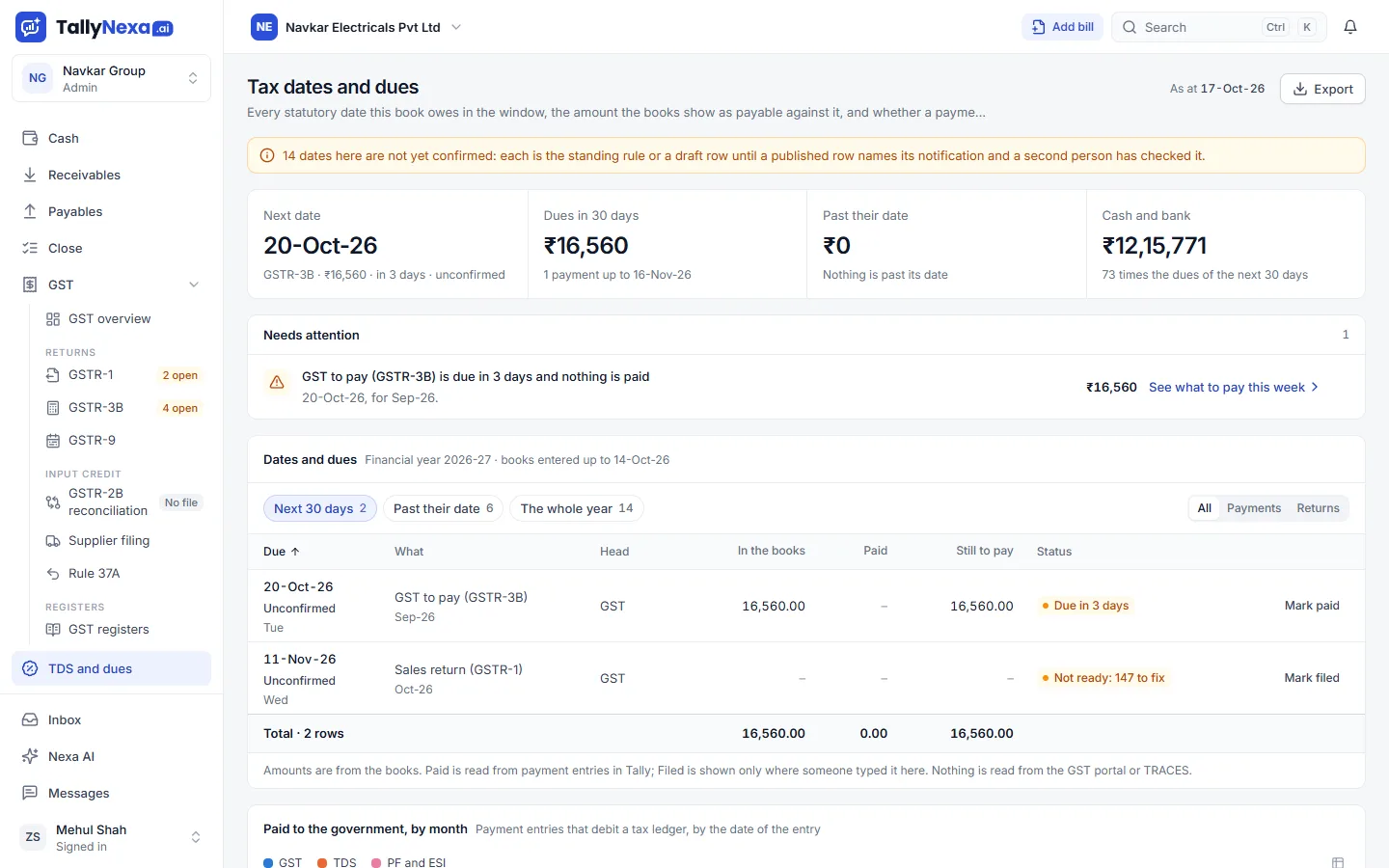Switch to the Payments tab
The width and height of the screenshot is (1389, 868).
coord(1254,508)
